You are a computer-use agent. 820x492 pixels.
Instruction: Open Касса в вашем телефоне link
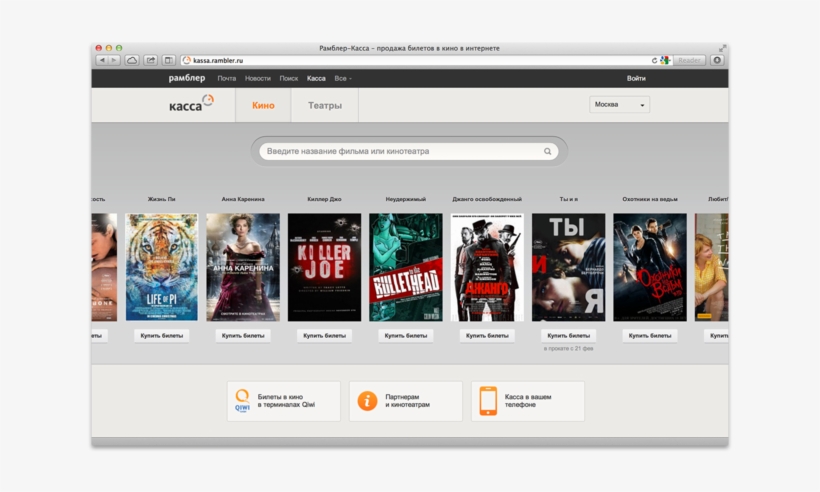click(528, 401)
